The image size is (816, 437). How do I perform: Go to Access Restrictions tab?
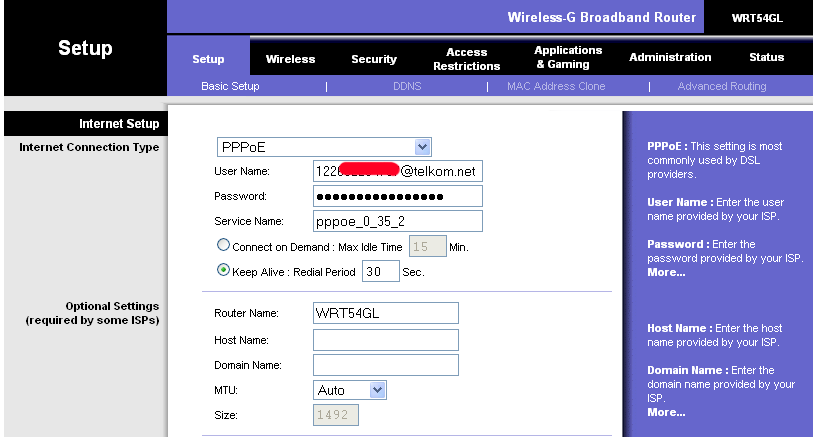click(x=466, y=59)
